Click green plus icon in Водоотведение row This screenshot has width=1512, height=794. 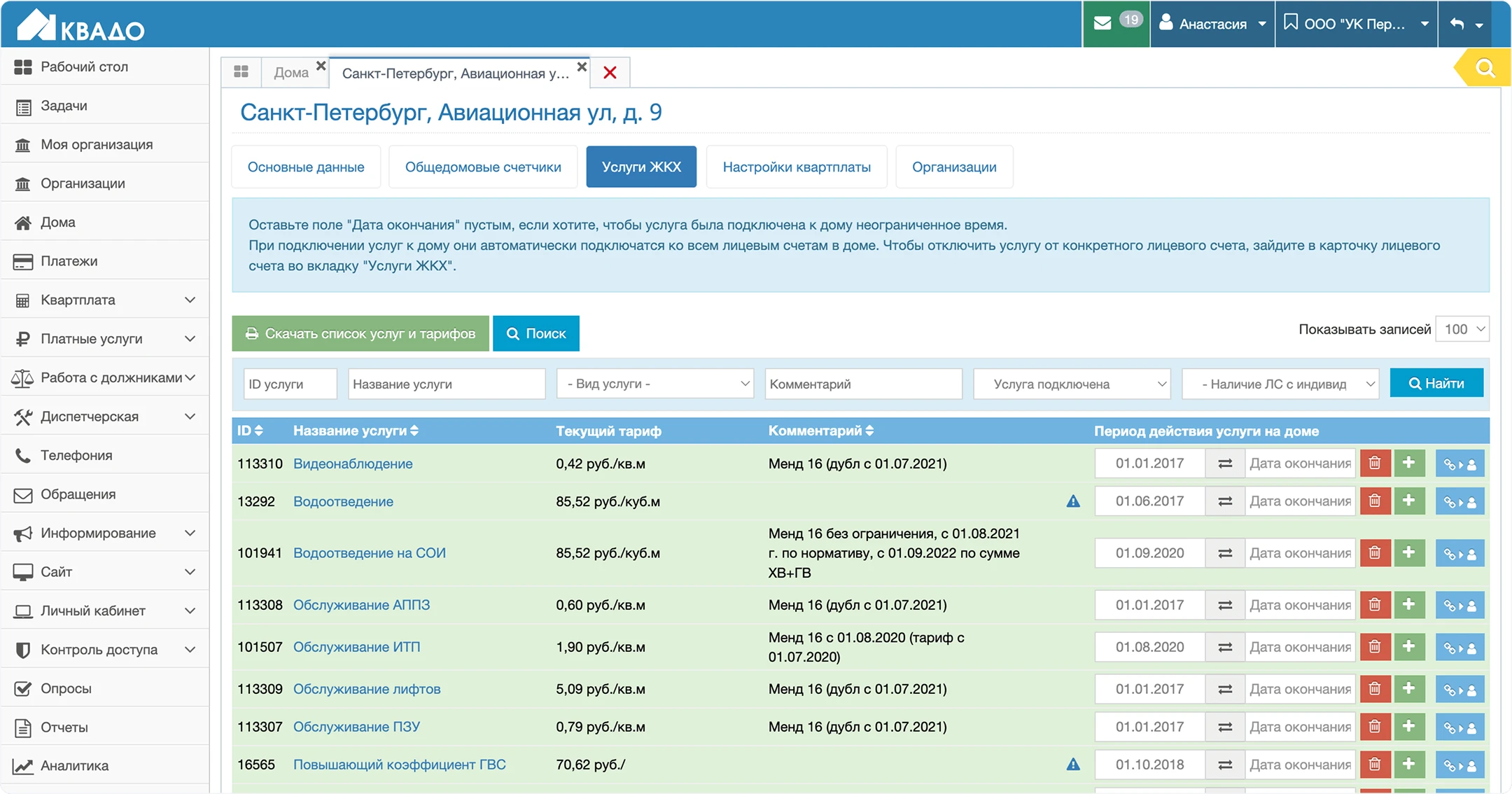[1409, 501]
